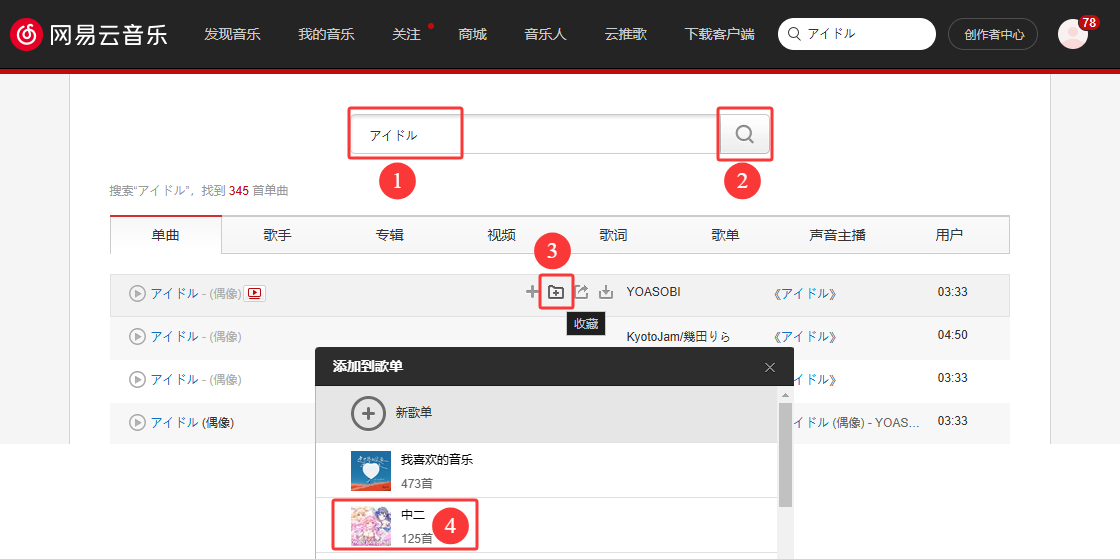The height and width of the screenshot is (559, 1120).
Task: Click the dialog scrollbar thumb
Action: 785,454
